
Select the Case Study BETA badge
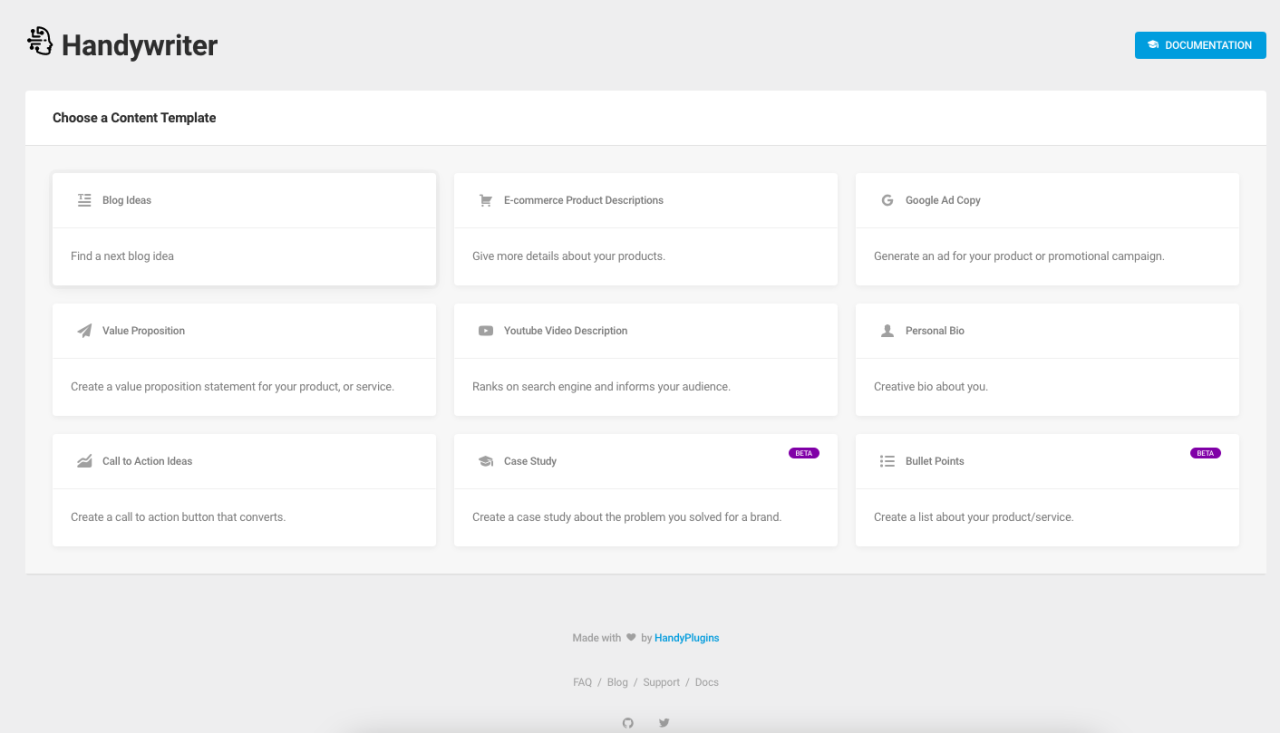coord(804,452)
